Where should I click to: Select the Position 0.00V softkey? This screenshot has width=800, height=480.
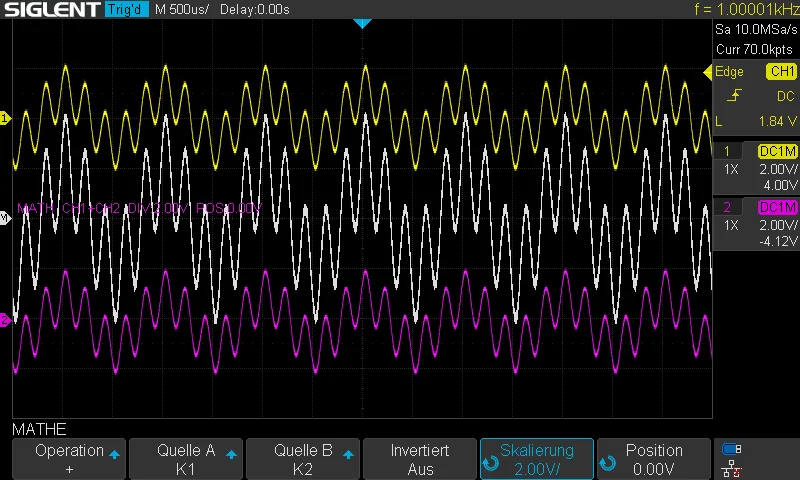[x=654, y=459]
